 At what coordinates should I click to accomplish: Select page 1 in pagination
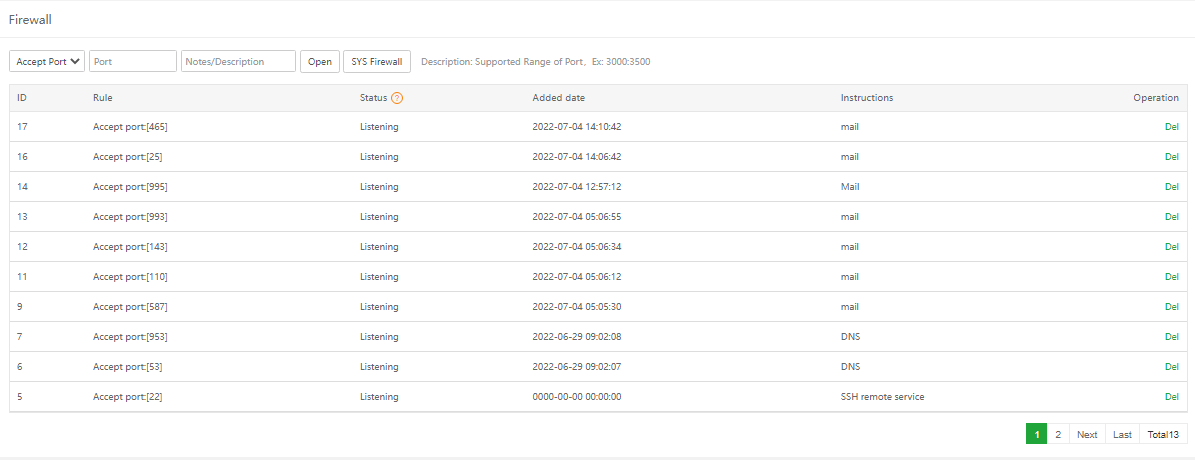click(1036, 434)
